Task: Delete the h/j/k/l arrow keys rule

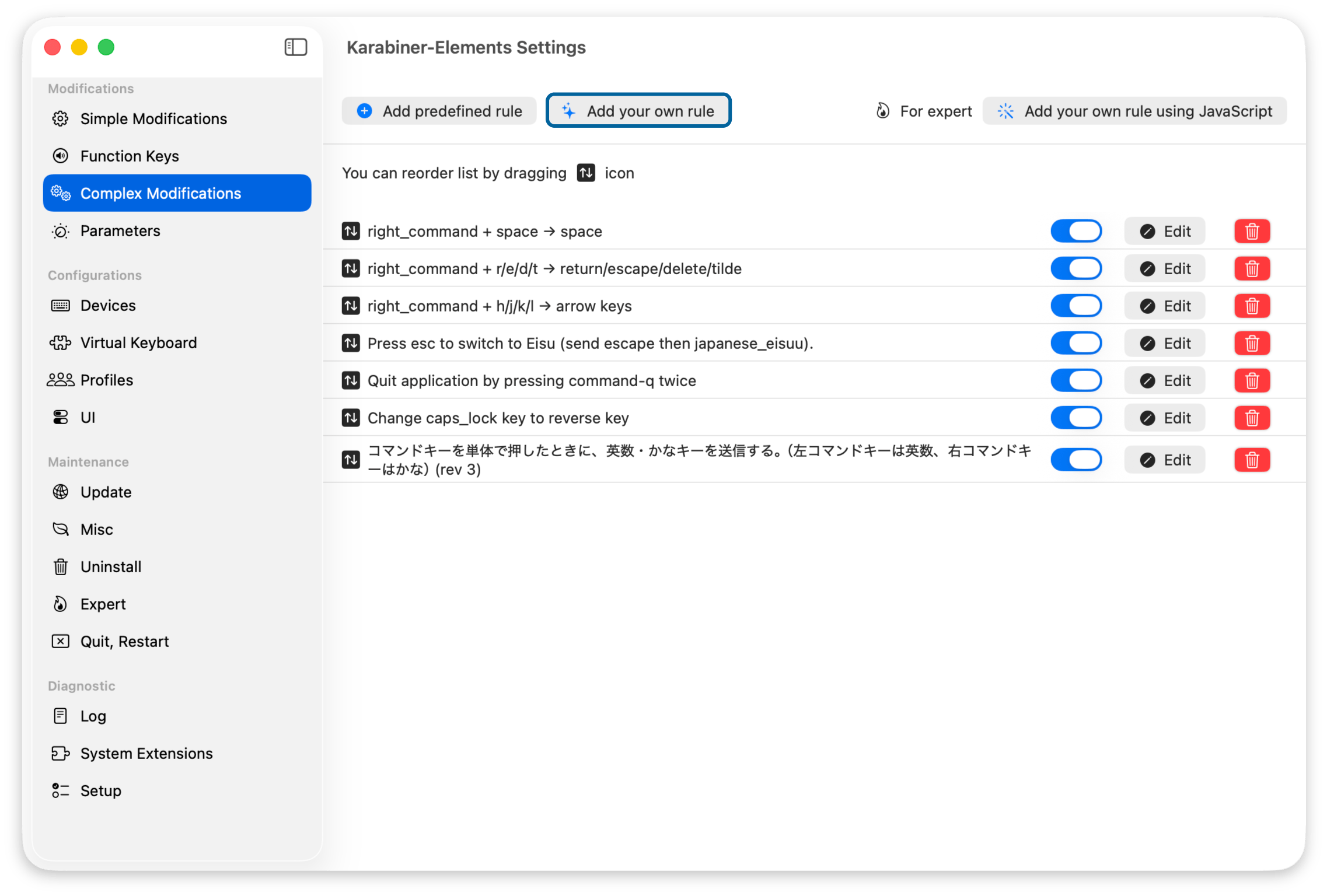Action: pos(1252,306)
